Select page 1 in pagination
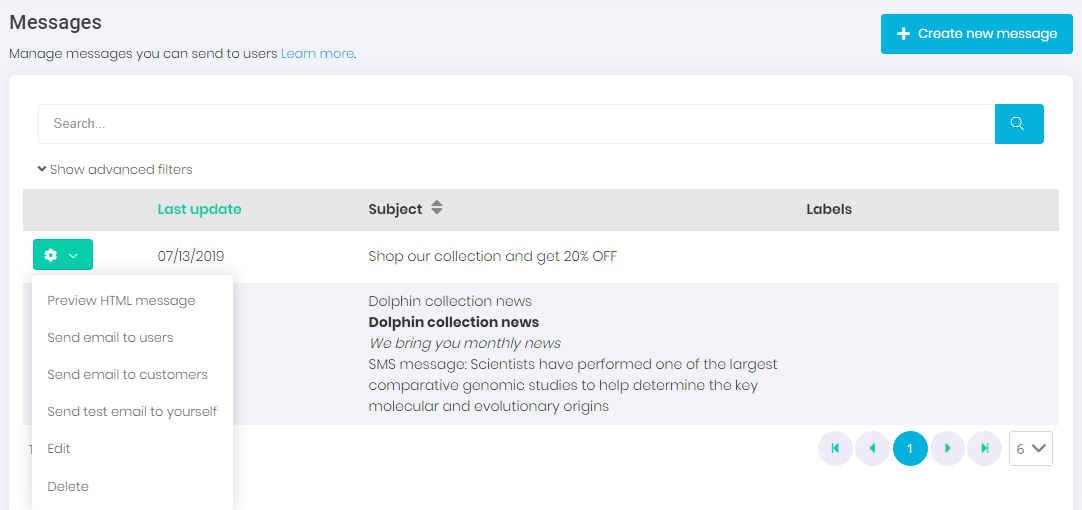1082x510 pixels. coord(910,449)
